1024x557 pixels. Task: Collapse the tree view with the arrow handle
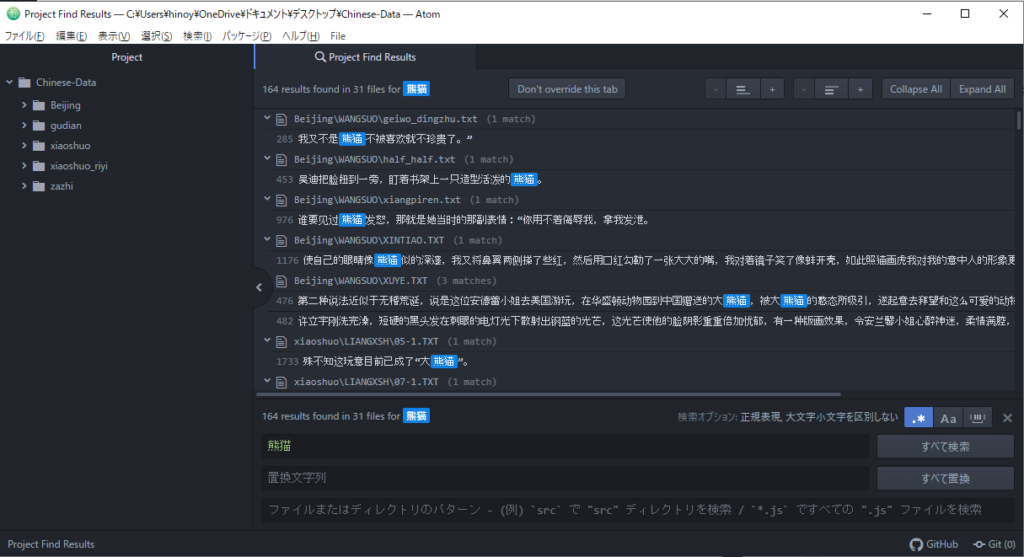(258, 287)
